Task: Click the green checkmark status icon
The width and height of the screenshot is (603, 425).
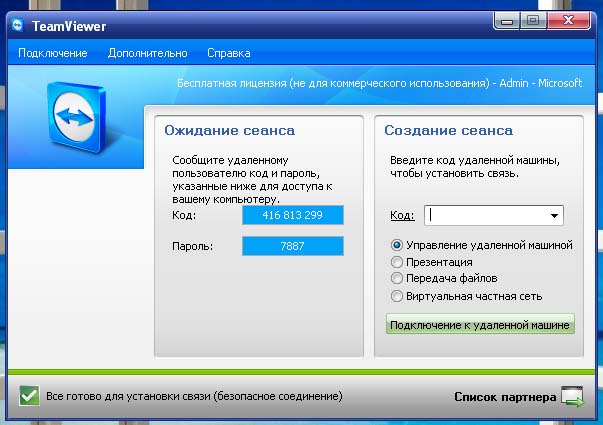Action: 29,396
